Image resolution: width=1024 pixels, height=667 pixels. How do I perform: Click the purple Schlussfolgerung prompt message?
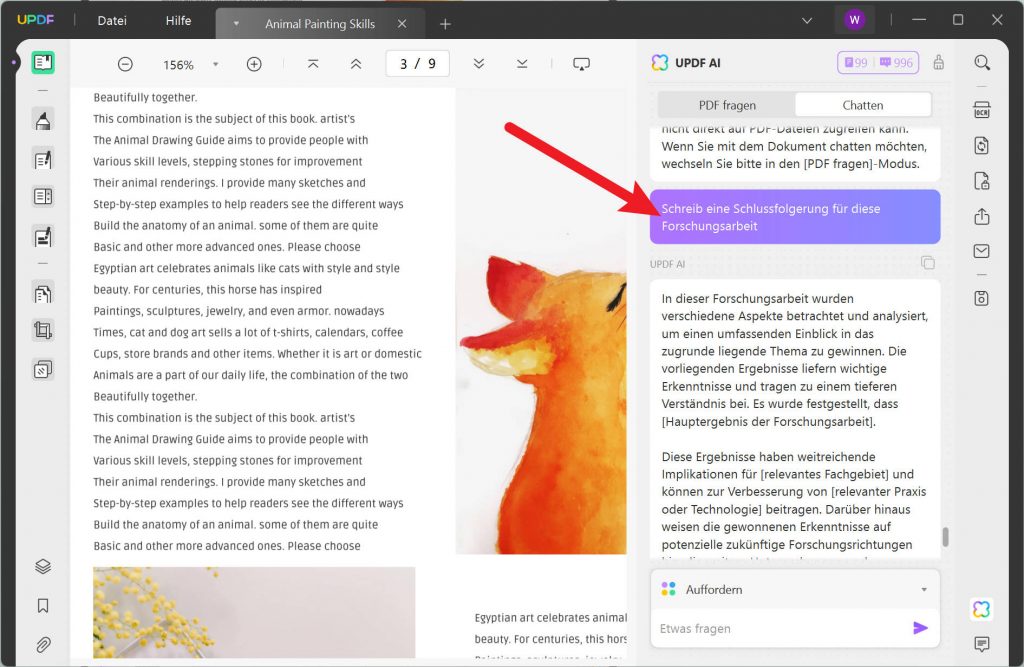click(x=795, y=217)
